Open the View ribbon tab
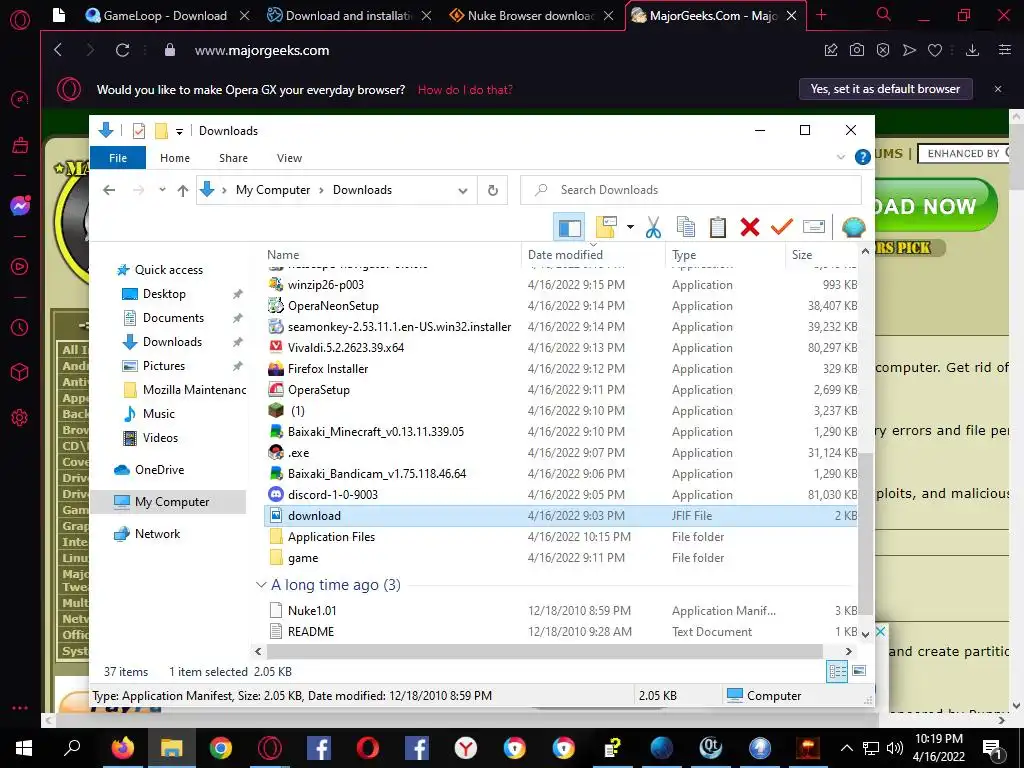The image size is (1024, 768). coord(289,158)
